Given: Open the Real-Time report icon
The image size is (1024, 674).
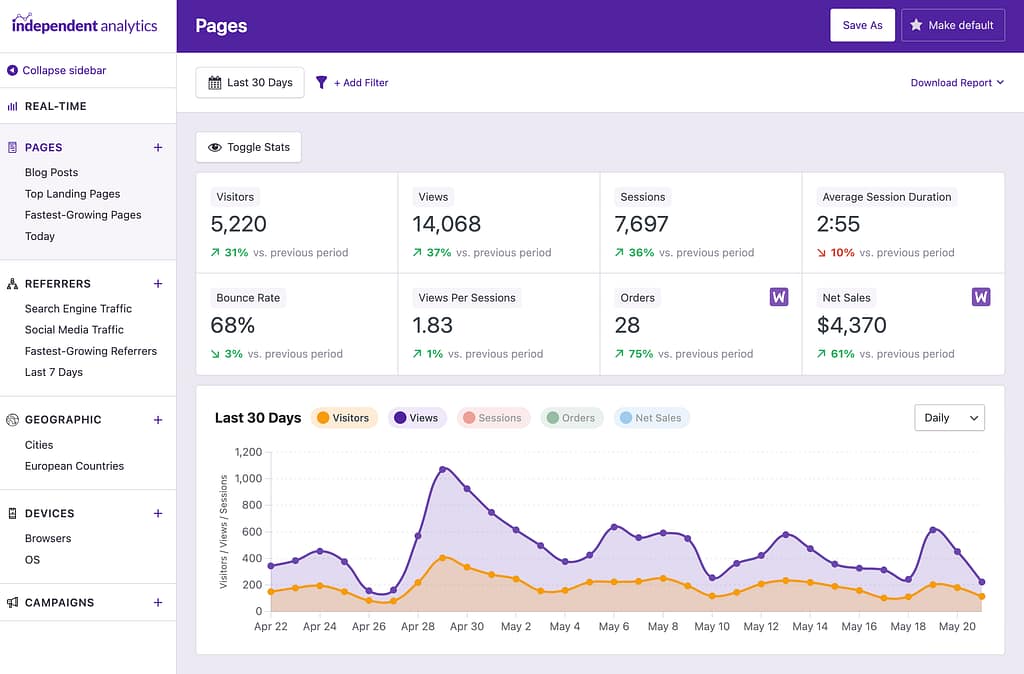Looking at the screenshot, I should pyautogui.click(x=13, y=106).
